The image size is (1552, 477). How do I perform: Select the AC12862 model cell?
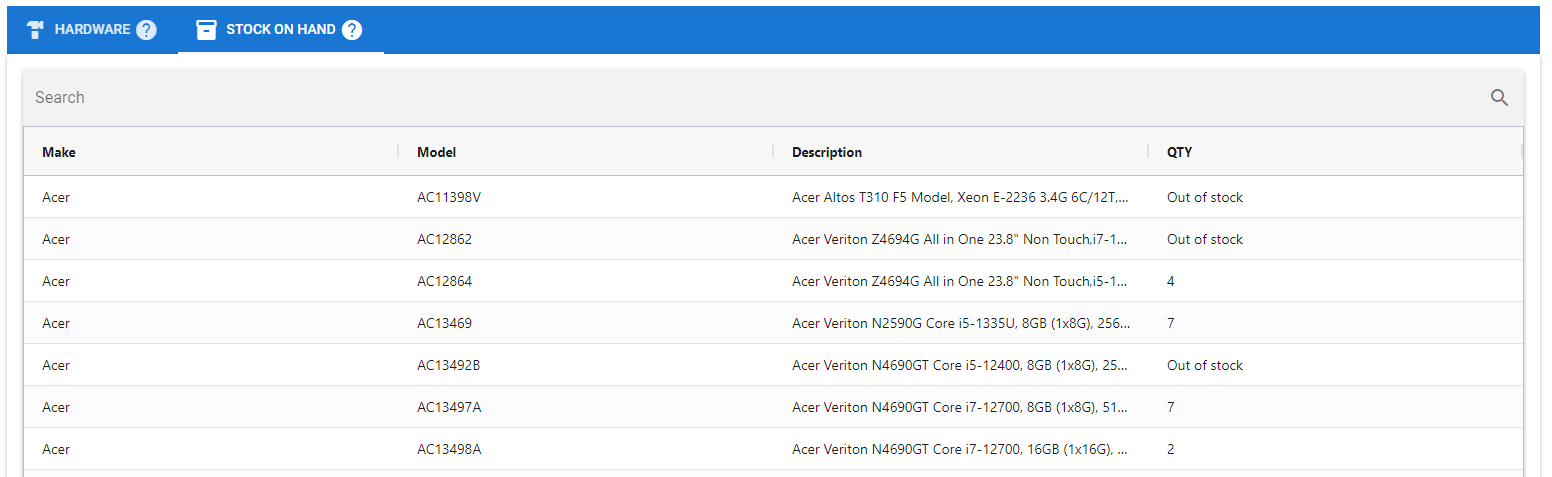[444, 240]
